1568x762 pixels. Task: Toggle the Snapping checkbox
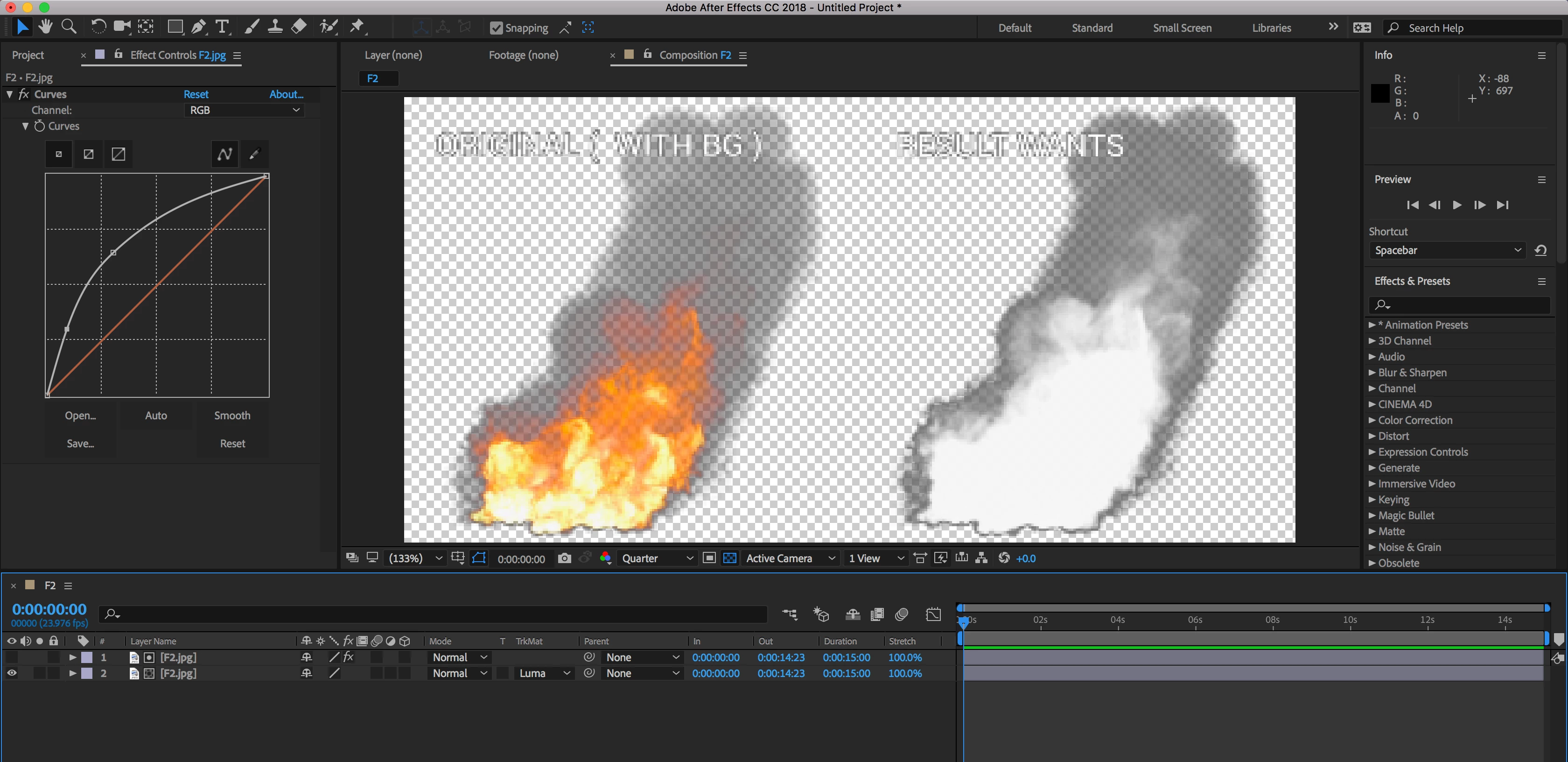point(496,28)
